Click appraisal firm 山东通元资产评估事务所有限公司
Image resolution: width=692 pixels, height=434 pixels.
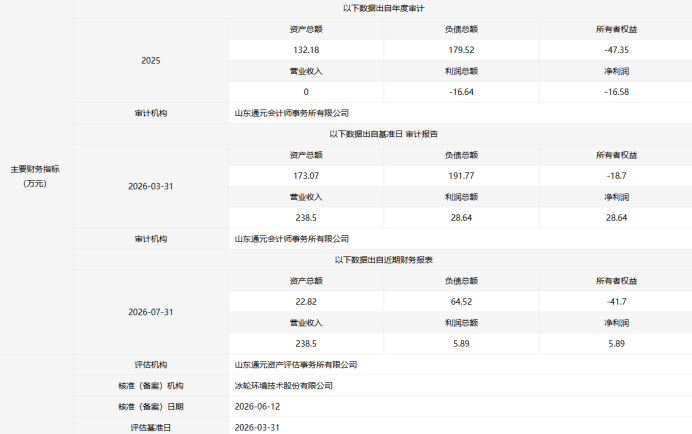click(296, 365)
